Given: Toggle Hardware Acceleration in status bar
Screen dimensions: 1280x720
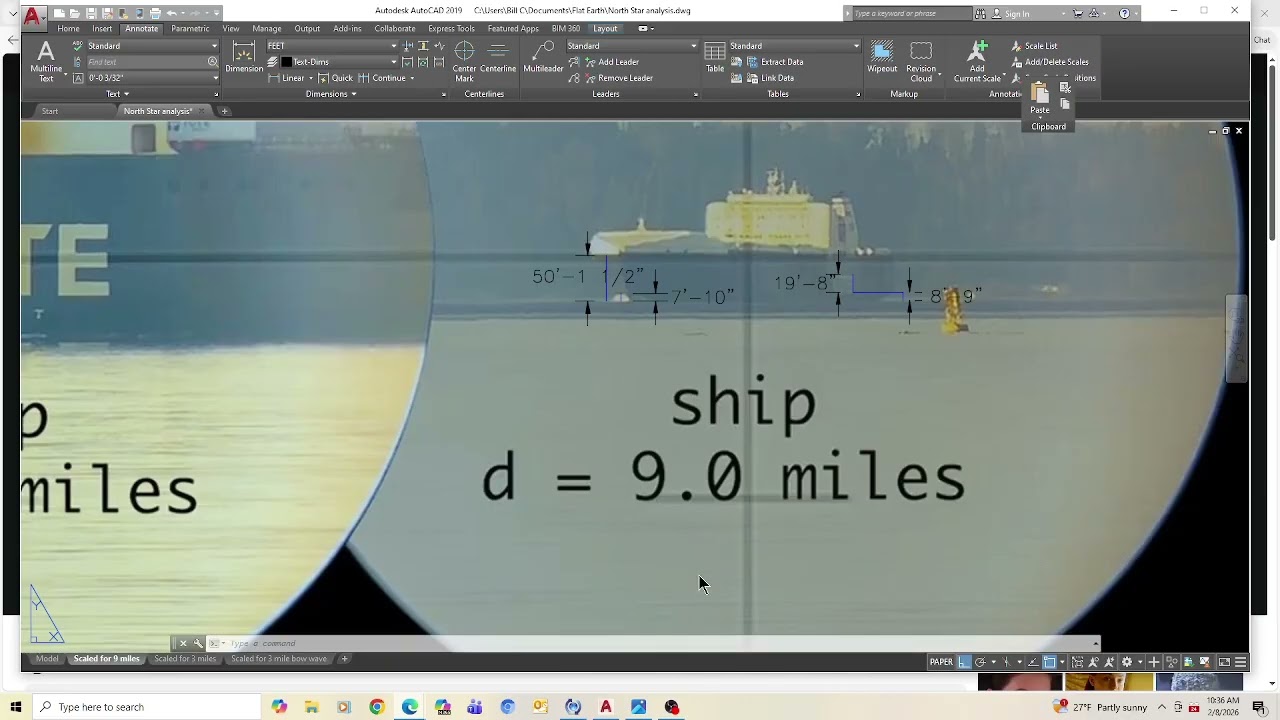Looking at the screenshot, I should pos(1189,662).
